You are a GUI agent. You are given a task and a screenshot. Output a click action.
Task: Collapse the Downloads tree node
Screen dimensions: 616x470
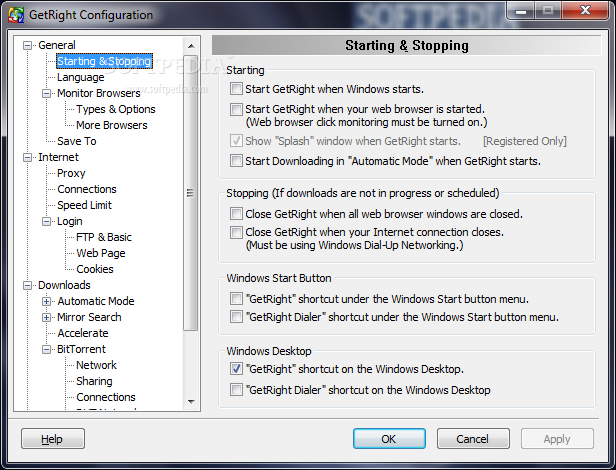coord(28,285)
